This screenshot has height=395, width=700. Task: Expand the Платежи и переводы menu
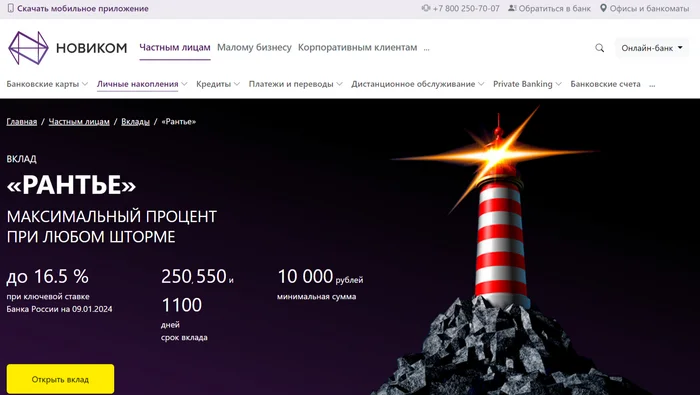click(296, 84)
